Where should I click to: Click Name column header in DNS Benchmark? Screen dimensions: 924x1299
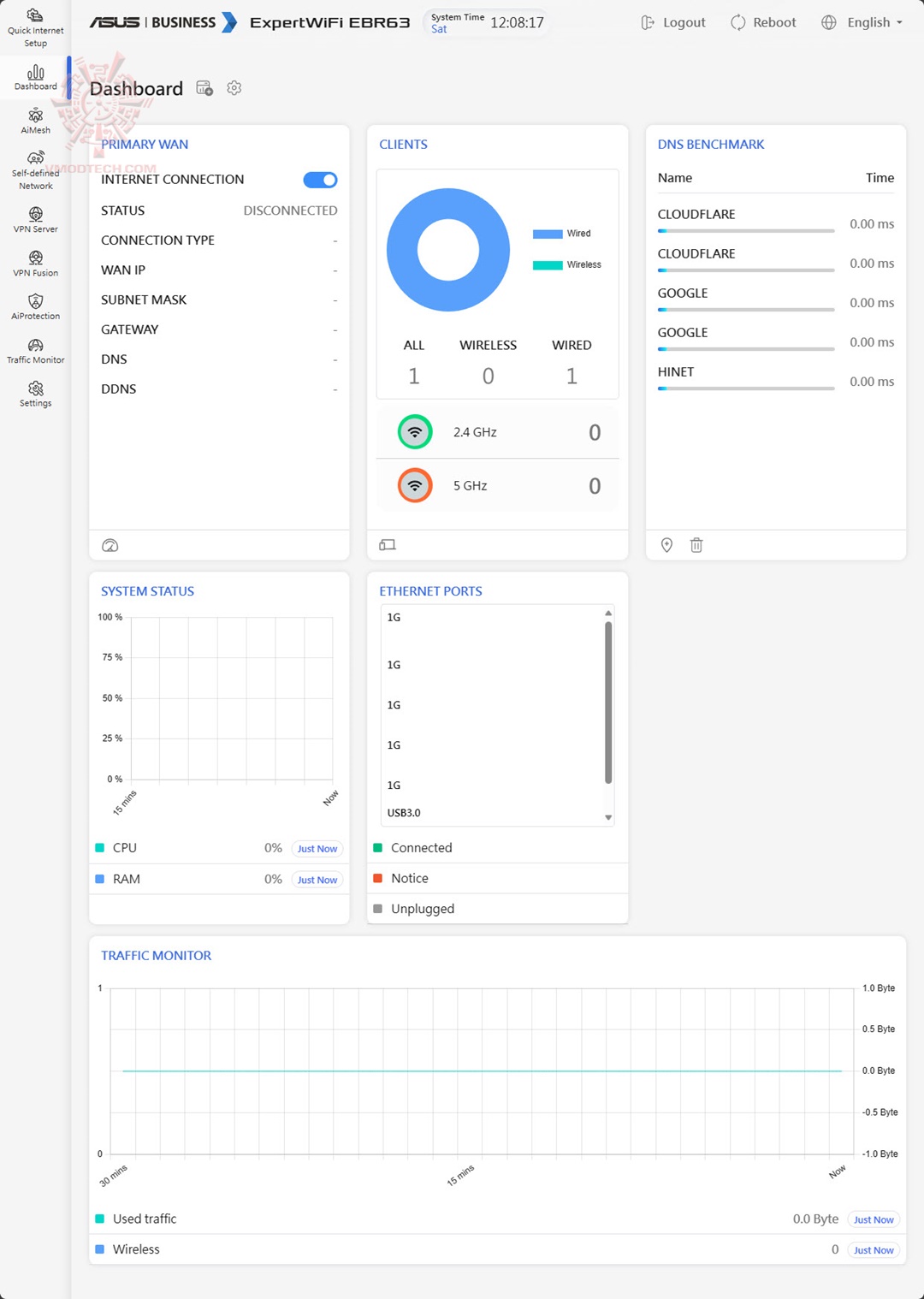tap(675, 178)
